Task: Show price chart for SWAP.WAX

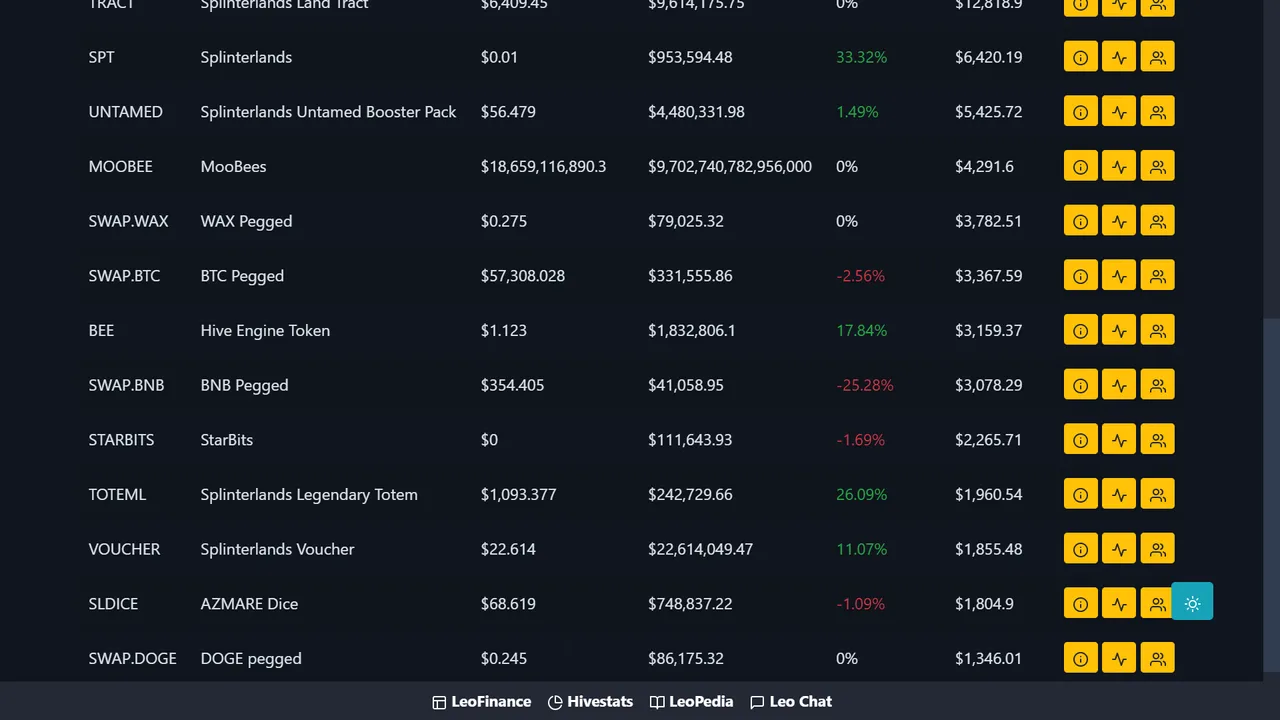Action: 1119,221
